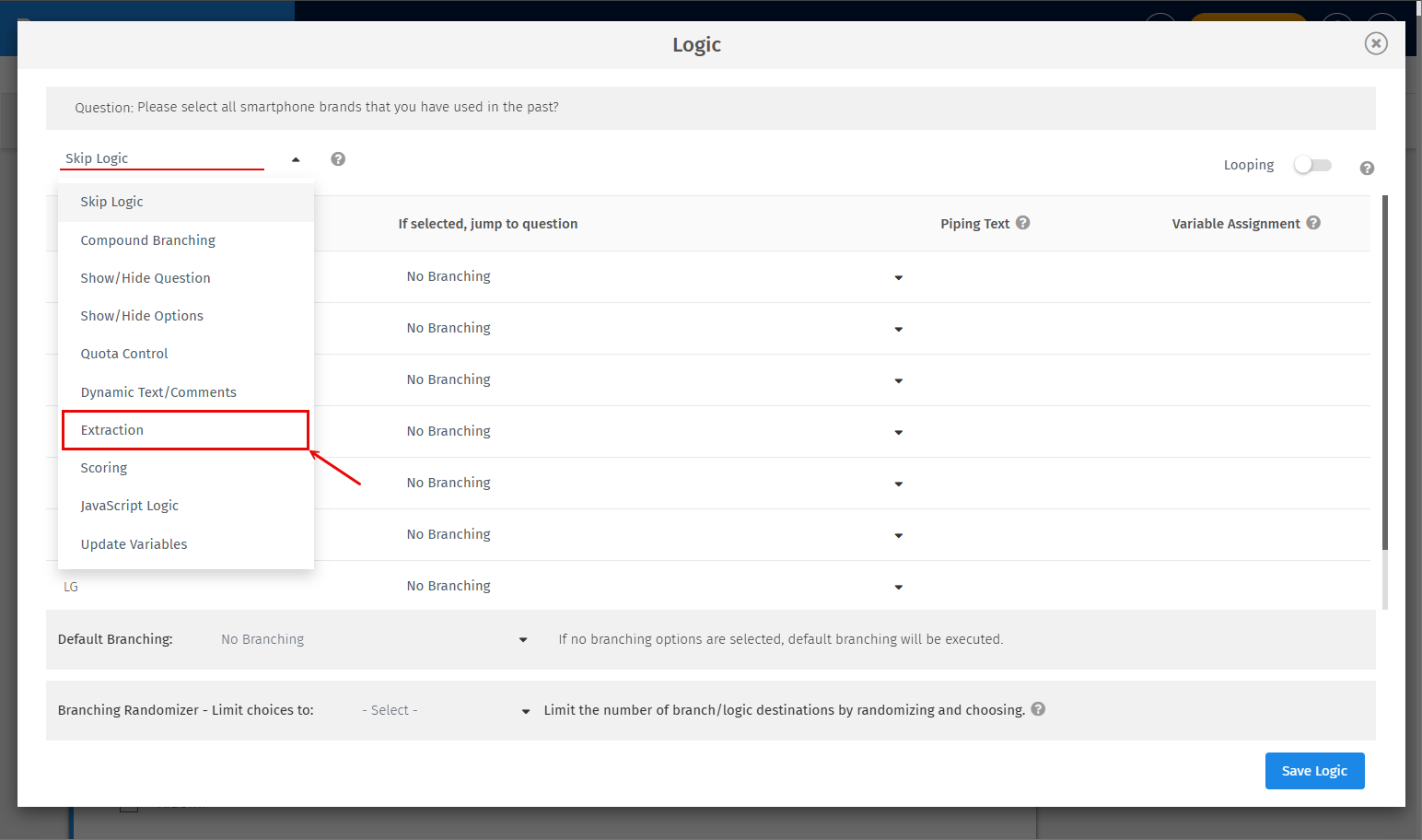The image size is (1422, 840).
Task: Select the highlighted Extraction option
Action: click(x=111, y=429)
